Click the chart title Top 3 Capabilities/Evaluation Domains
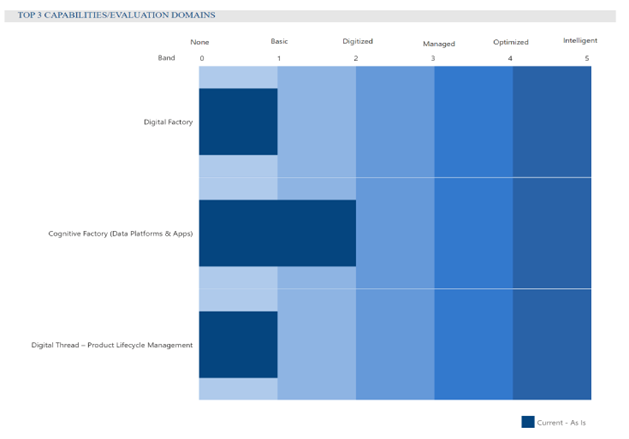 click(116, 15)
